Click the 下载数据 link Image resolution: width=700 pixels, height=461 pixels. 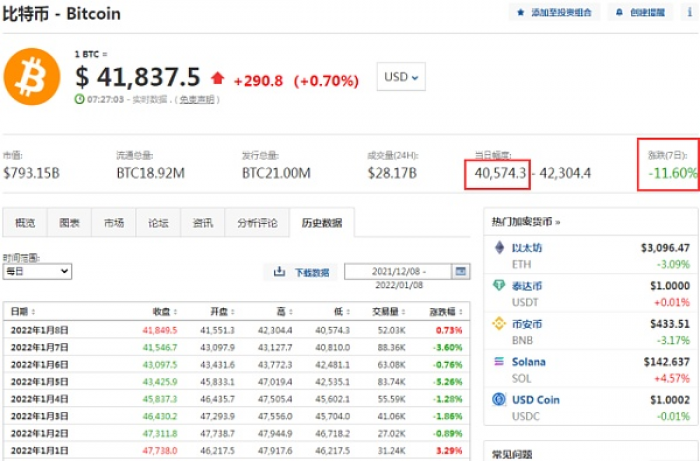click(312, 272)
